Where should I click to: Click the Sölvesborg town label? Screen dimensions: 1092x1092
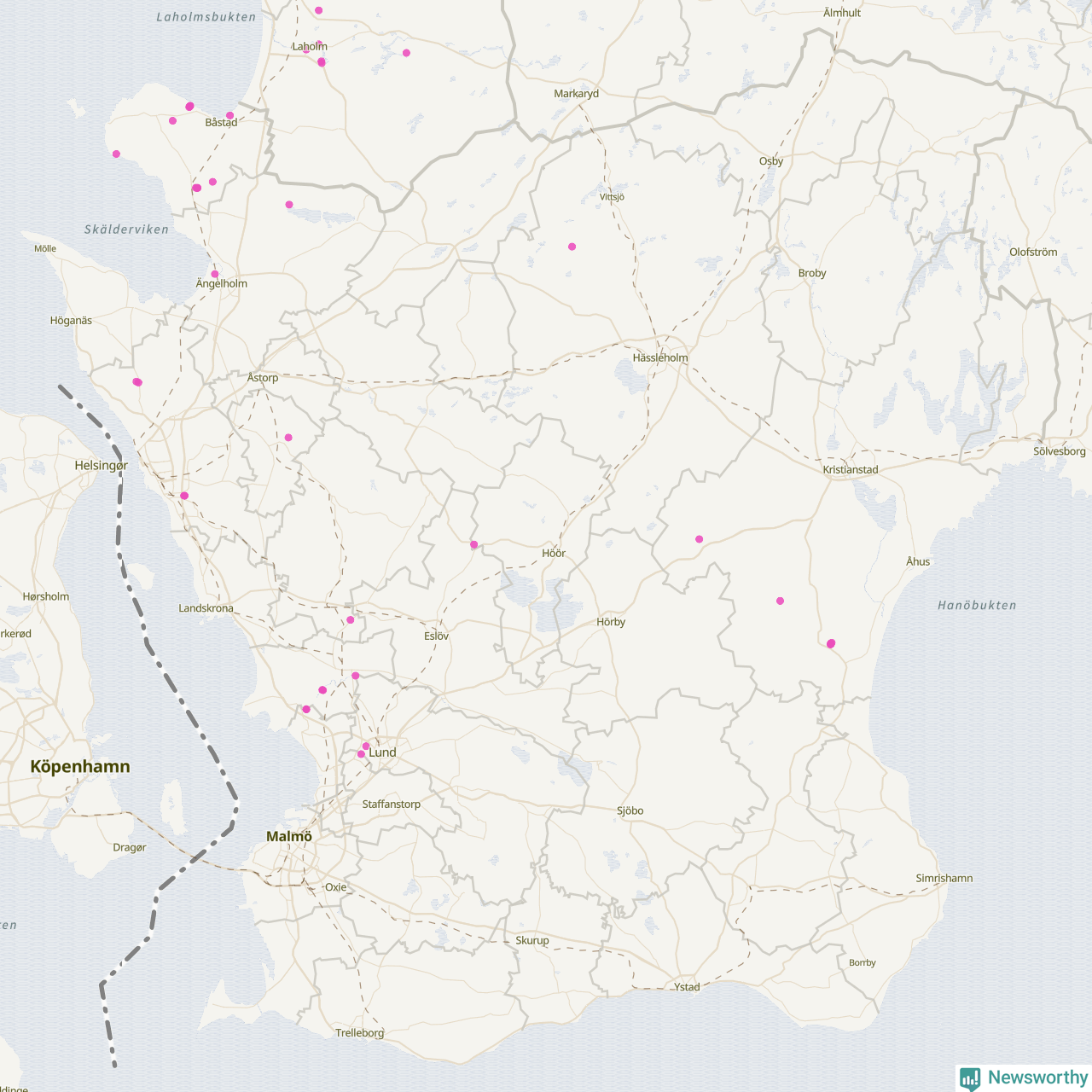tap(1060, 451)
